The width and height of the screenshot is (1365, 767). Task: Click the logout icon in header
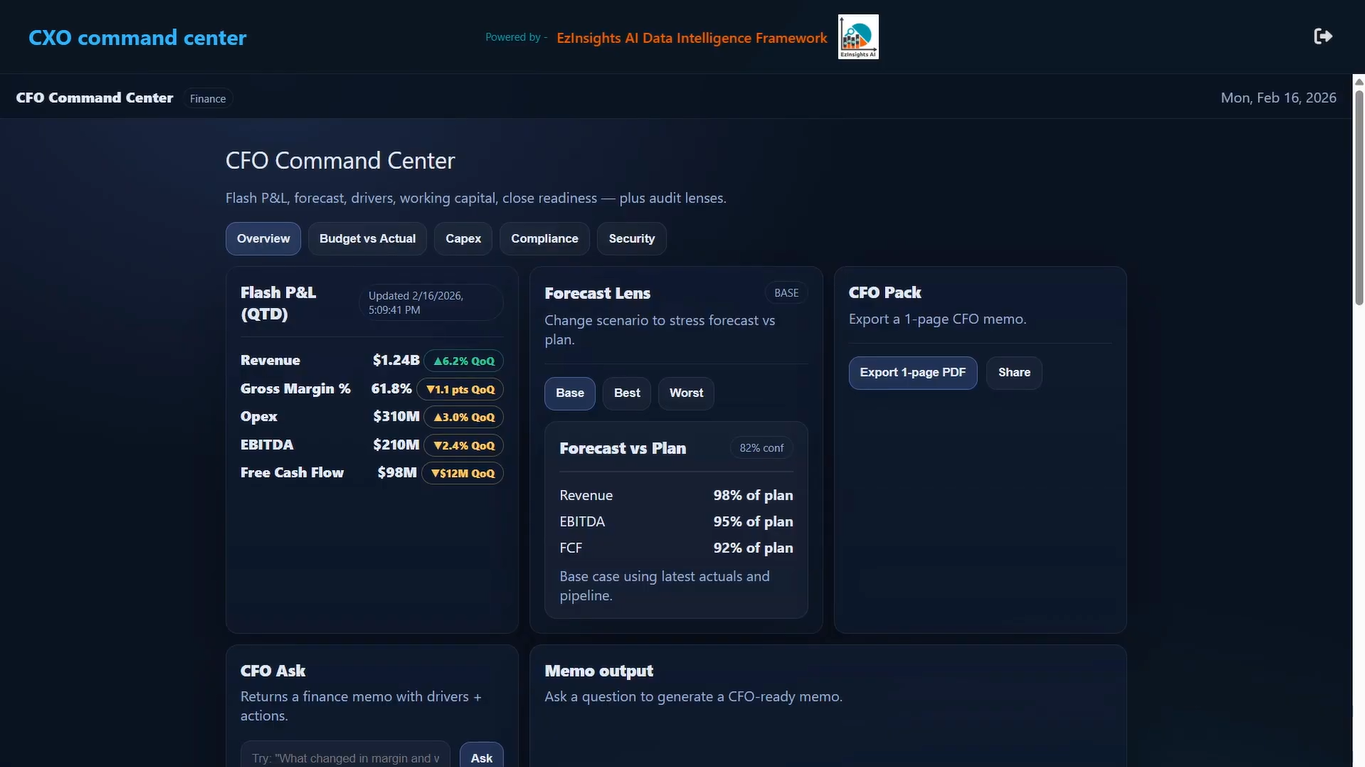[x=1323, y=36]
